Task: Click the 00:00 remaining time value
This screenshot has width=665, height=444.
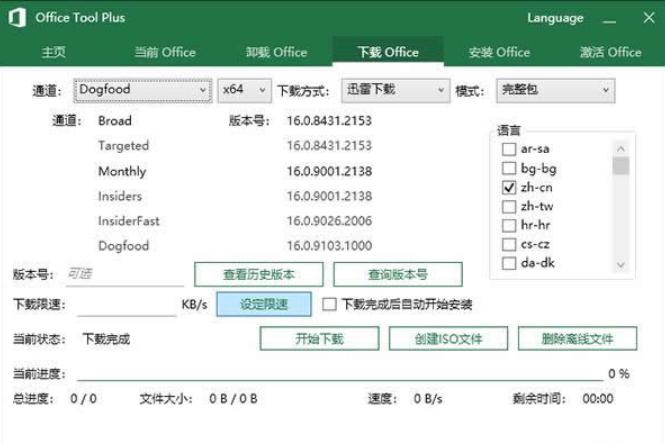Action: (598, 399)
